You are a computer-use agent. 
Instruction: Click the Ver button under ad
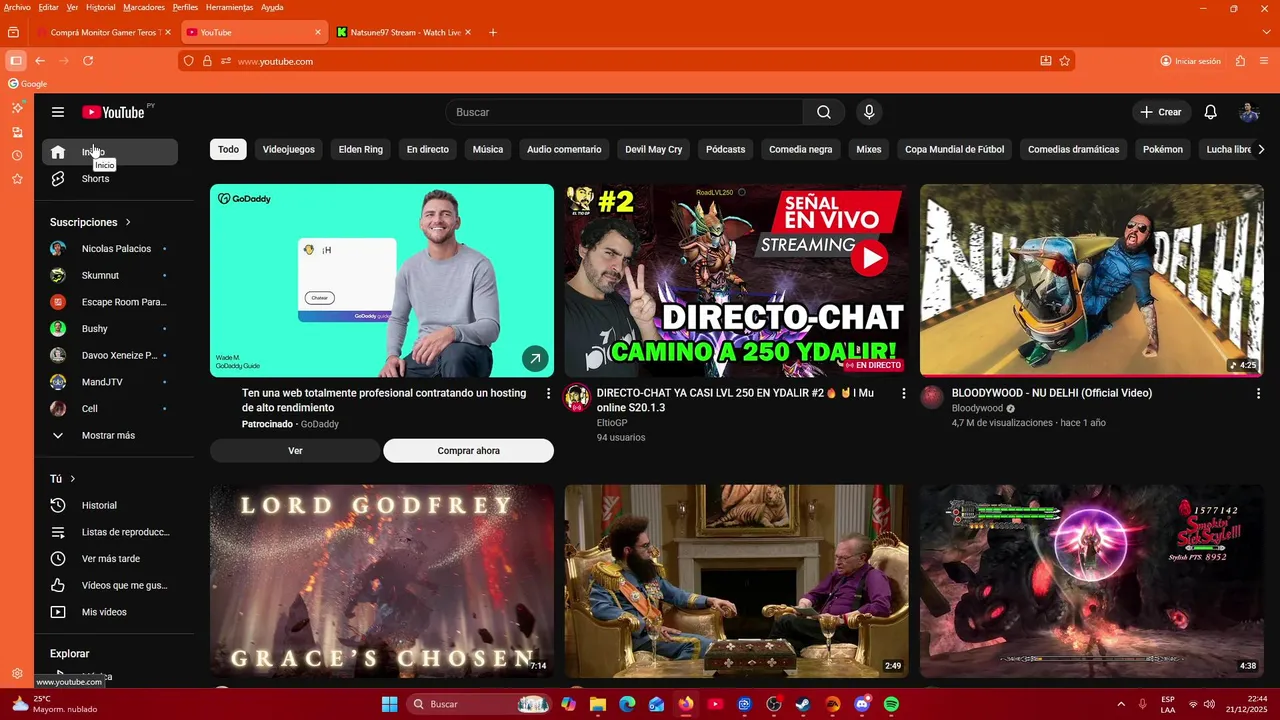coord(295,451)
